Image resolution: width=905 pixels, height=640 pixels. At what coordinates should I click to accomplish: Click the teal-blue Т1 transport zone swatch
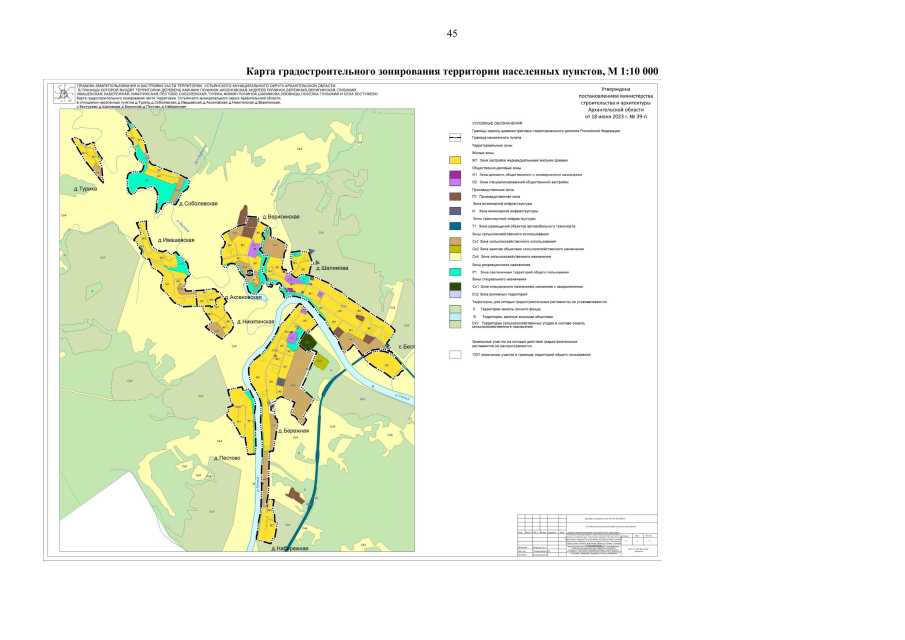455,226
